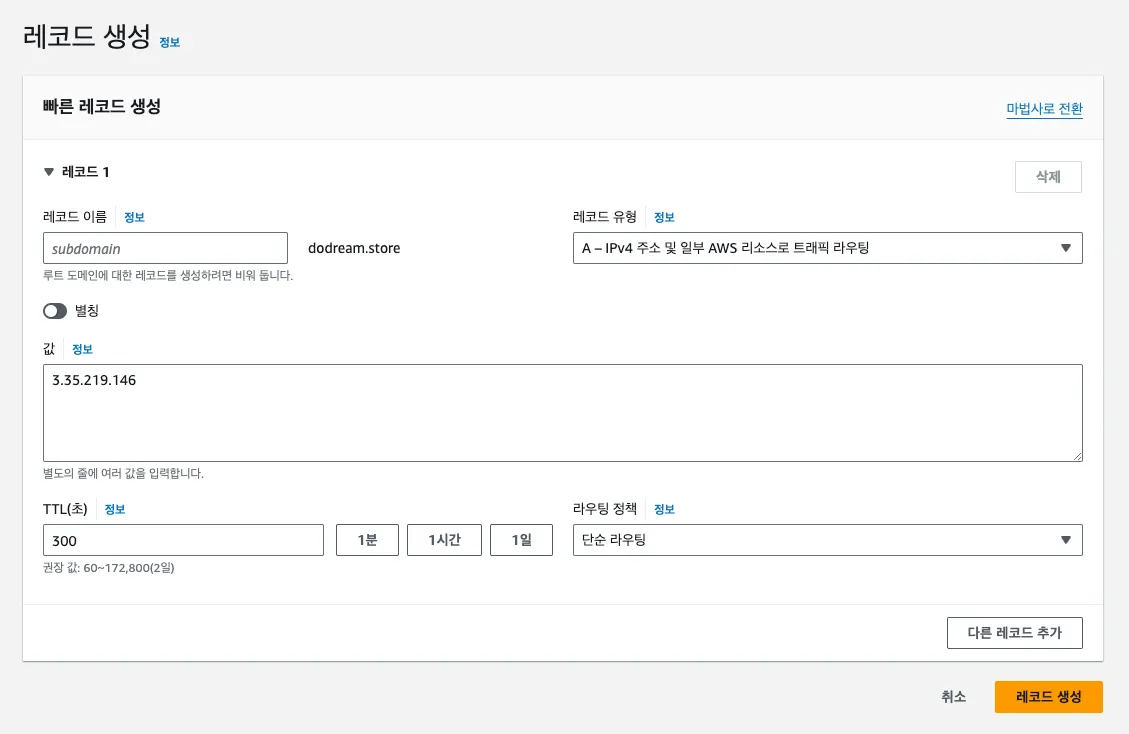Toggle the 별칭 alias switch
This screenshot has height=734, width=1129.
[55, 311]
